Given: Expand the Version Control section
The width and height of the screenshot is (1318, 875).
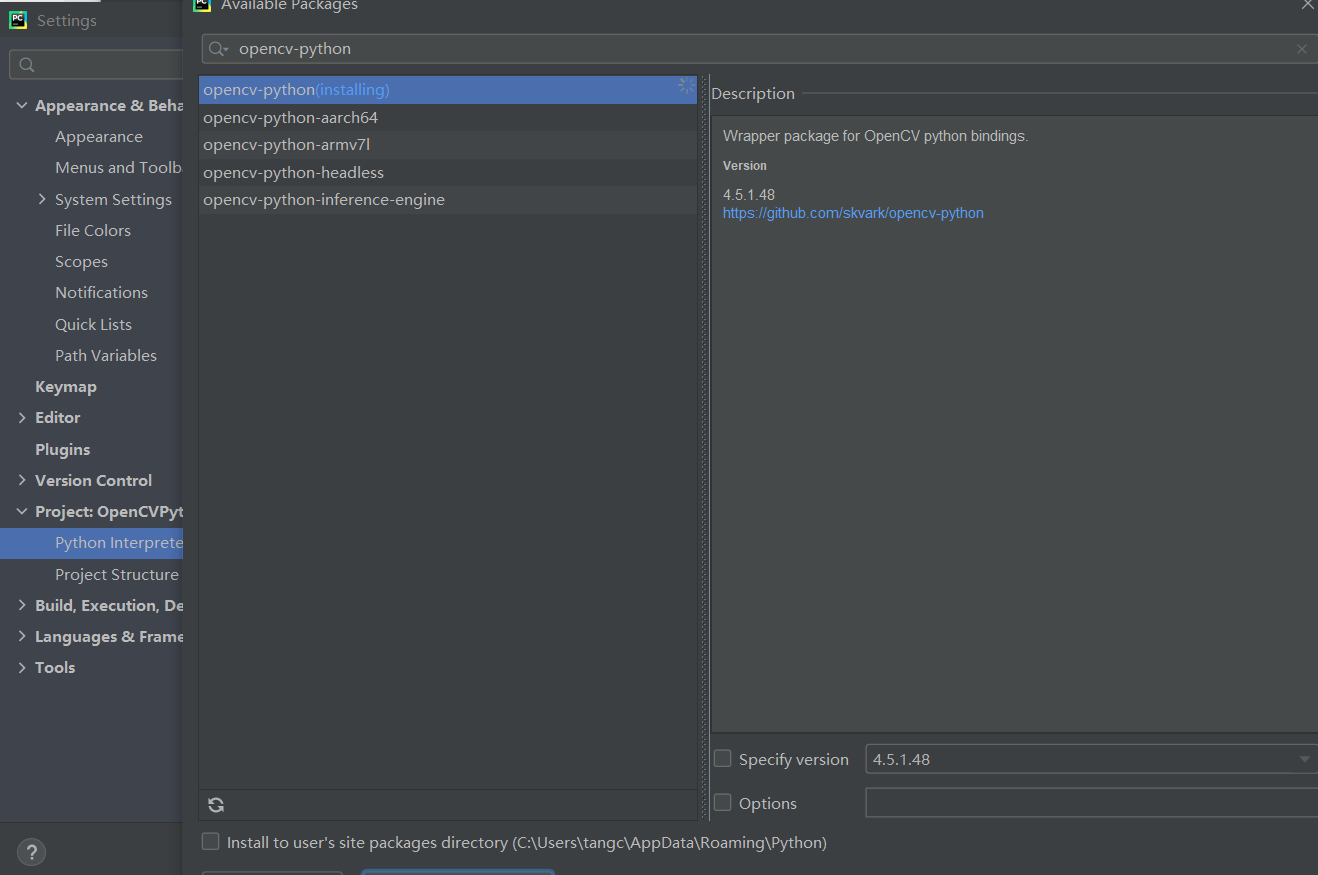Looking at the screenshot, I should (x=23, y=480).
